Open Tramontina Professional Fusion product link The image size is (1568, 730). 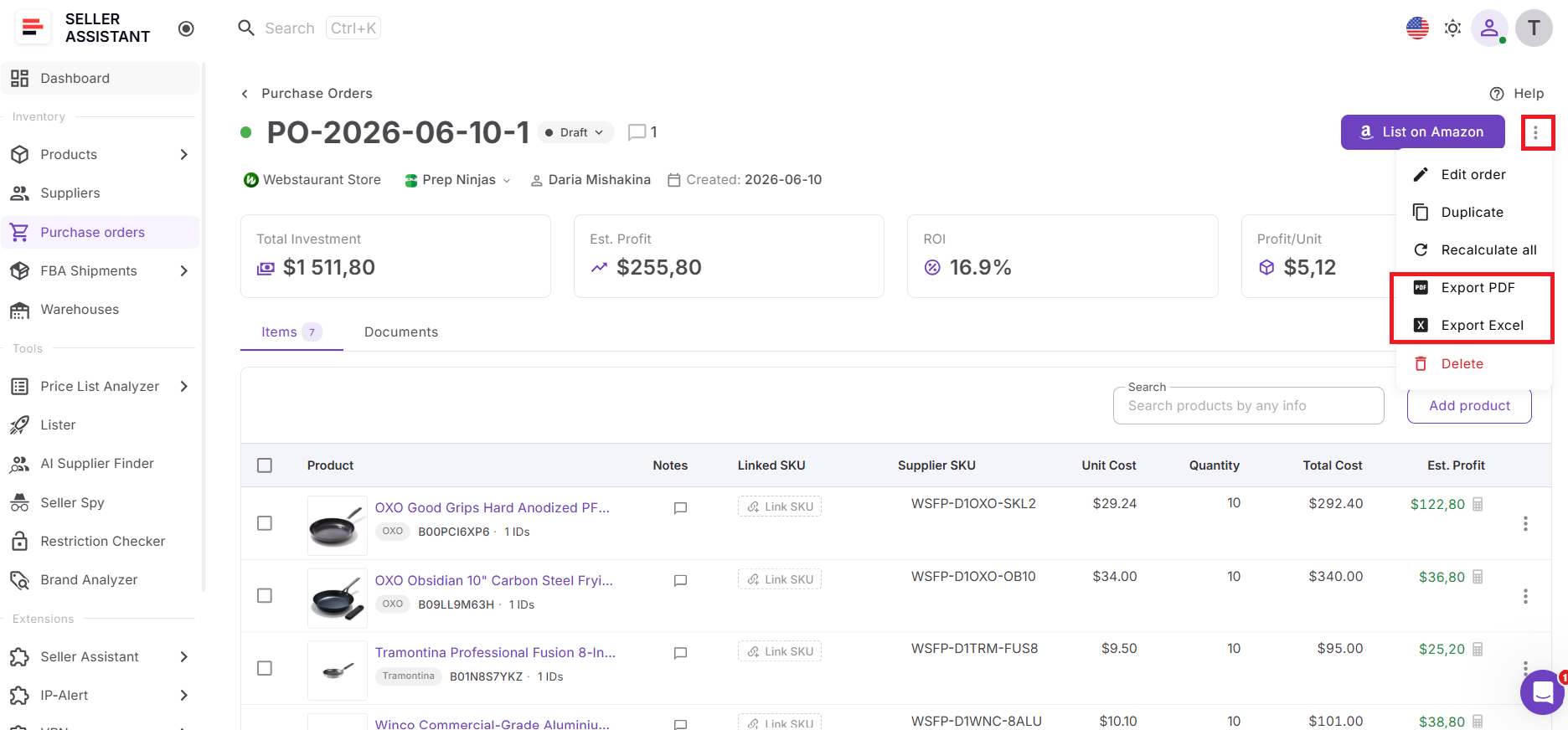point(495,652)
